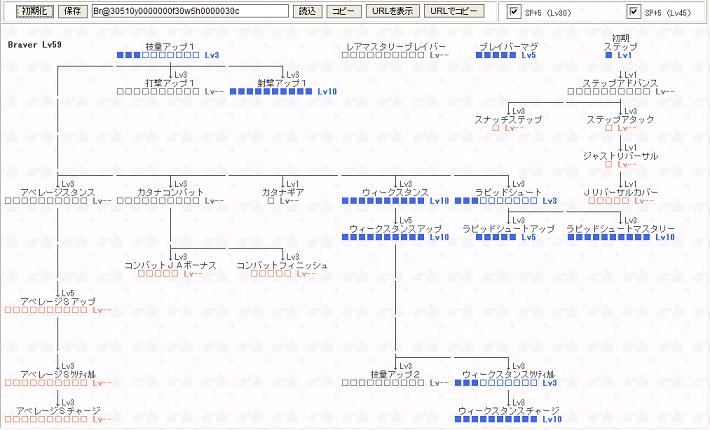Adjust the 打撃アップ1 level box row

(158, 91)
